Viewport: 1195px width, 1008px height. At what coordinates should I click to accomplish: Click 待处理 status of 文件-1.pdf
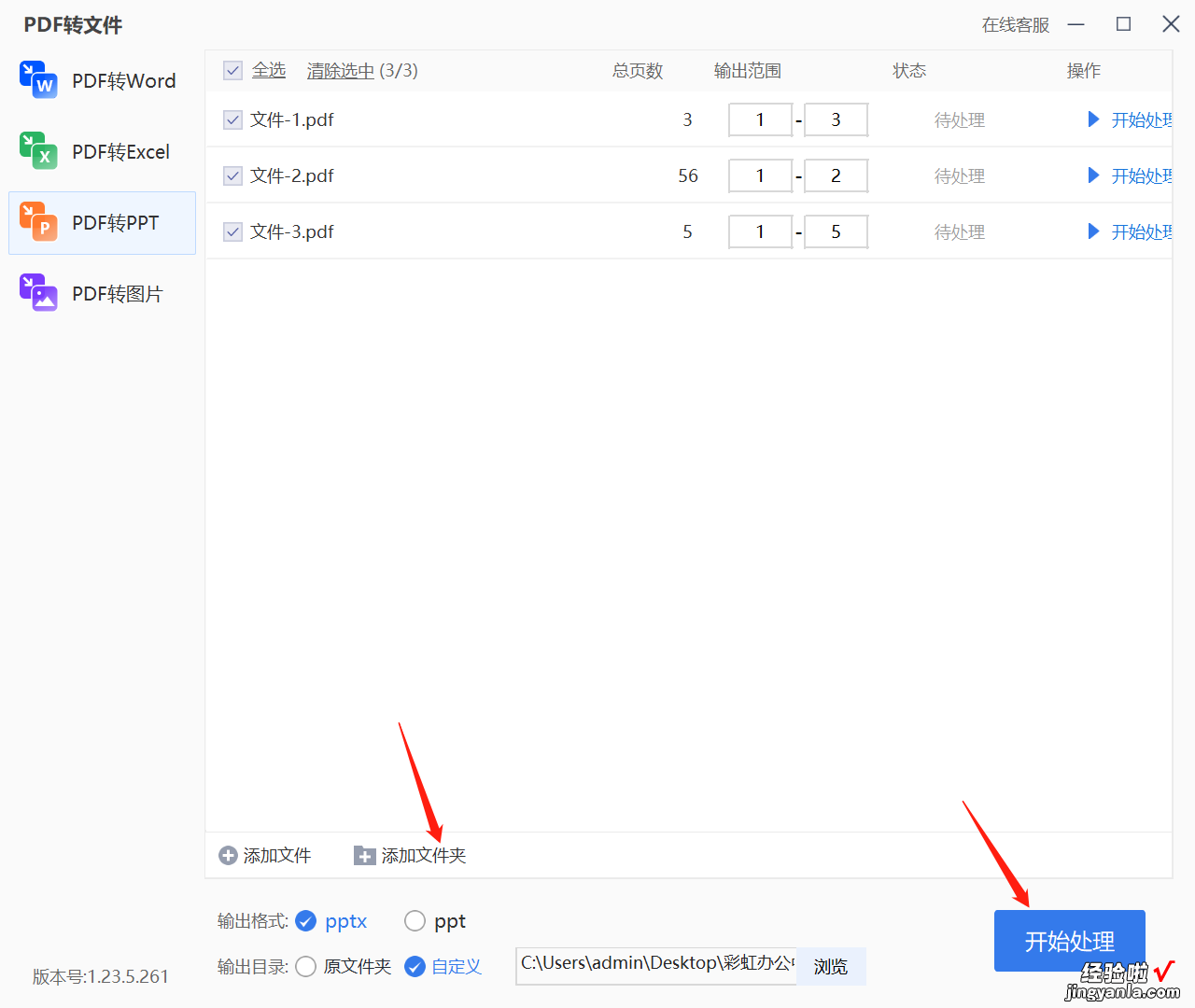coord(960,119)
